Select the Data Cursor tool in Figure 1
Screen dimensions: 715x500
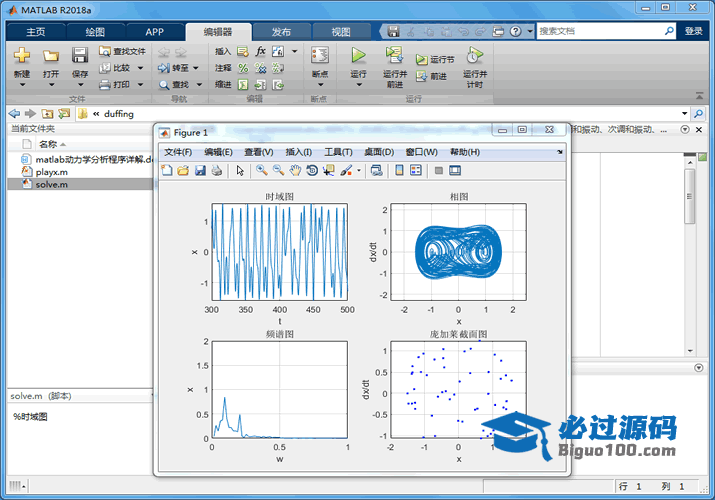pos(328,170)
